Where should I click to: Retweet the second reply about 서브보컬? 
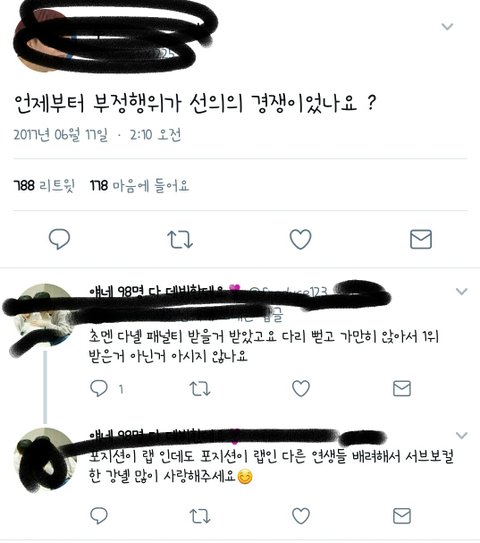[x=200, y=516]
